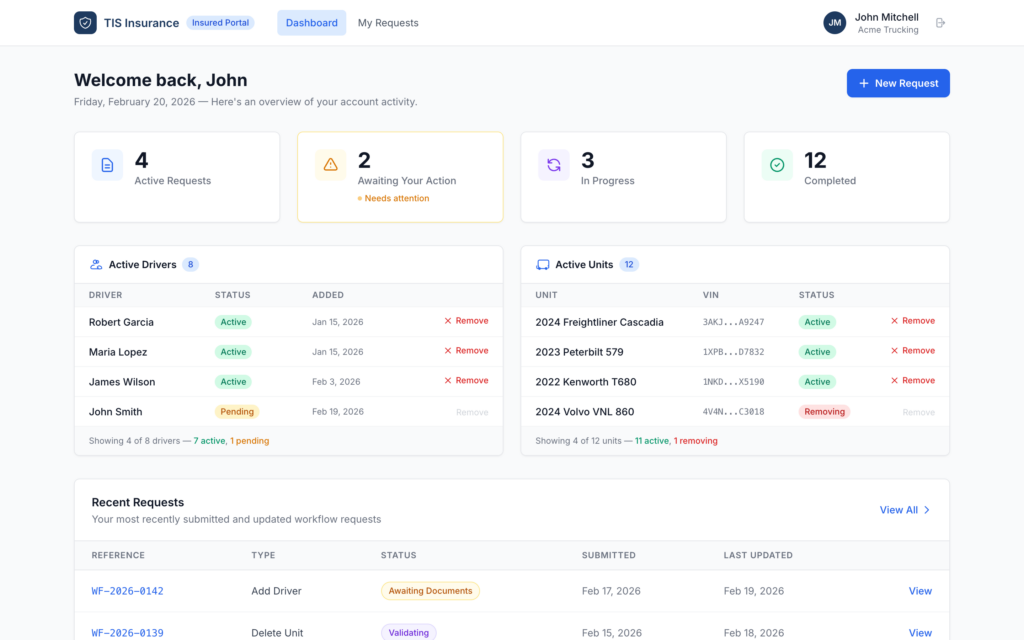Click VIN 4V4N...C3018

pyautogui.click(x=733, y=412)
